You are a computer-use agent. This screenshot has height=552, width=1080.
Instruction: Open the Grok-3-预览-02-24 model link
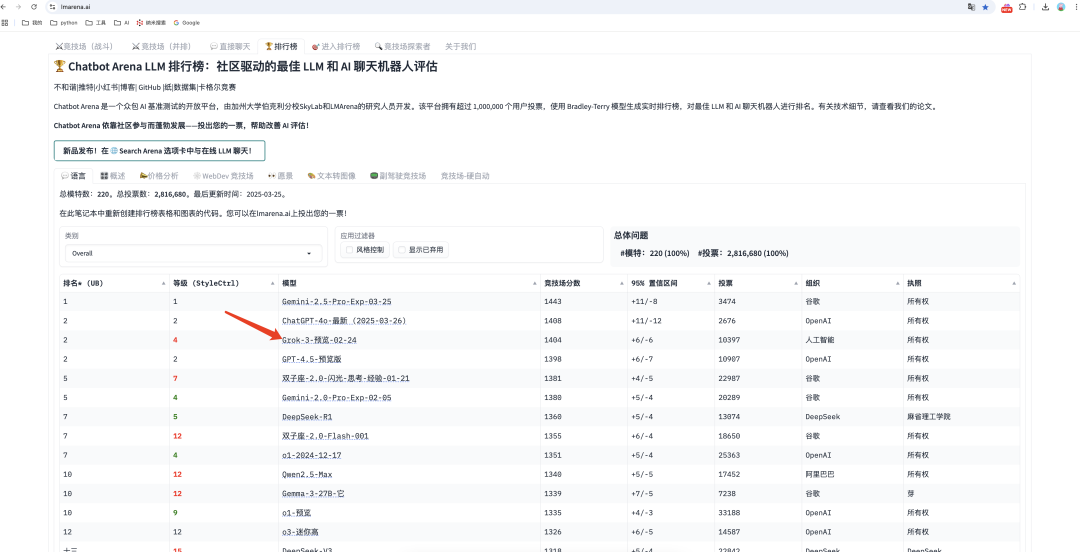point(319,340)
